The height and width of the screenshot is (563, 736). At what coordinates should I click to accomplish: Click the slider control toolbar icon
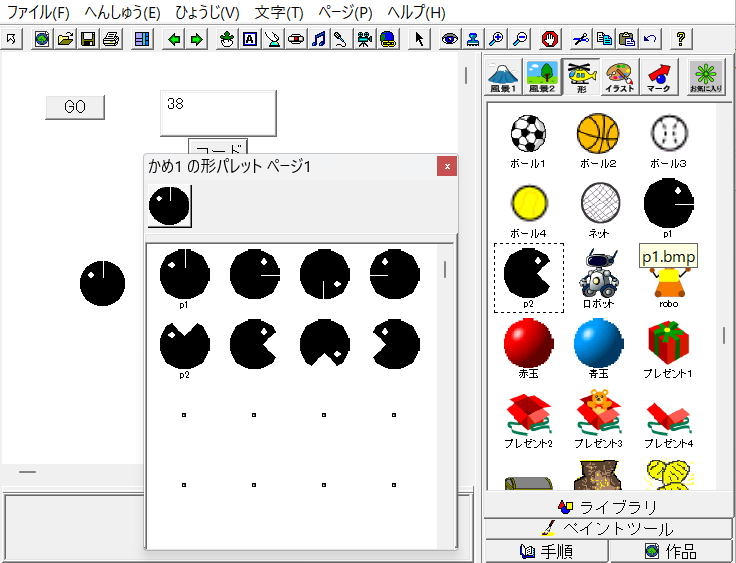(x=295, y=39)
